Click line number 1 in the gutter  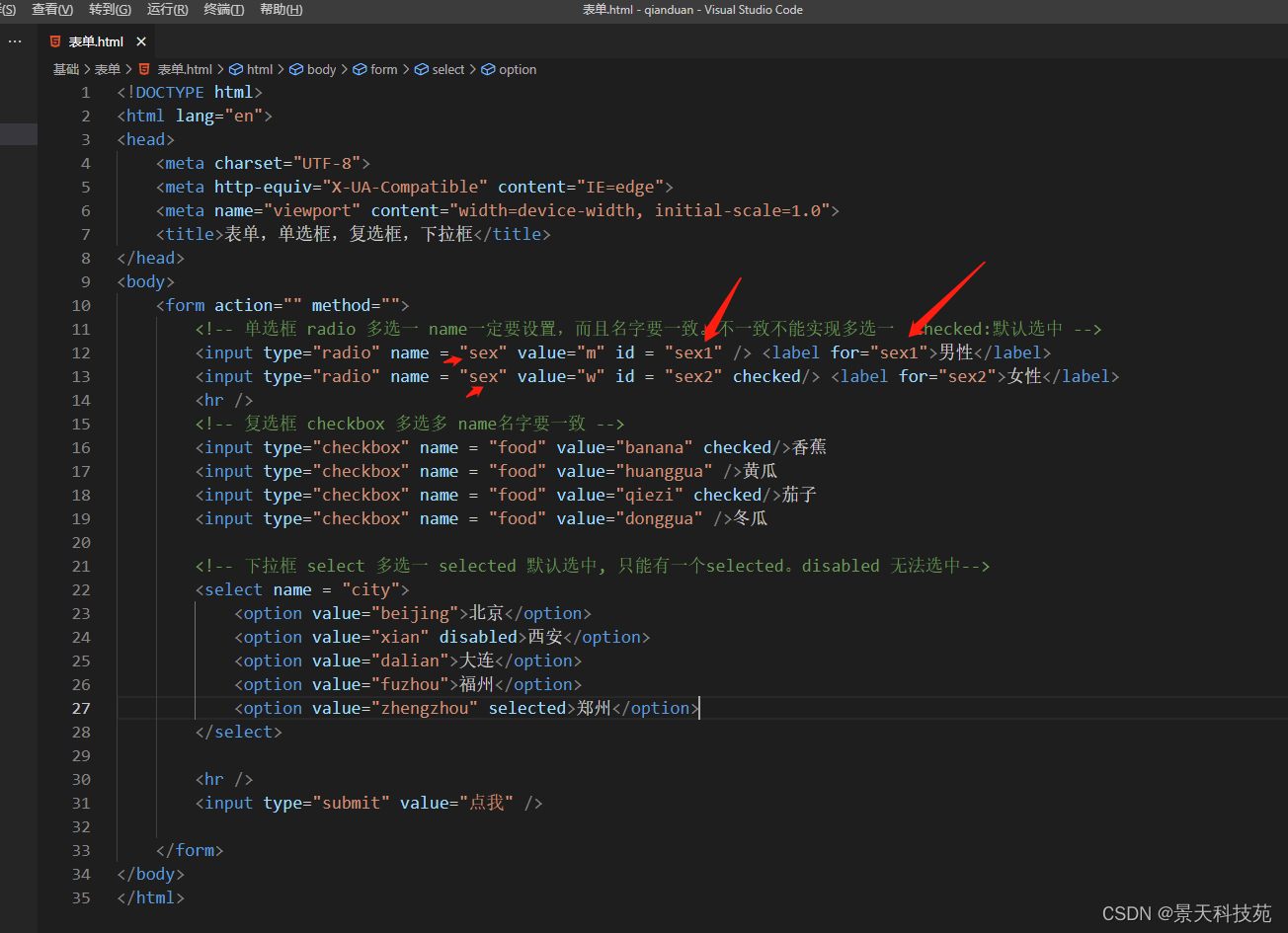click(x=85, y=92)
